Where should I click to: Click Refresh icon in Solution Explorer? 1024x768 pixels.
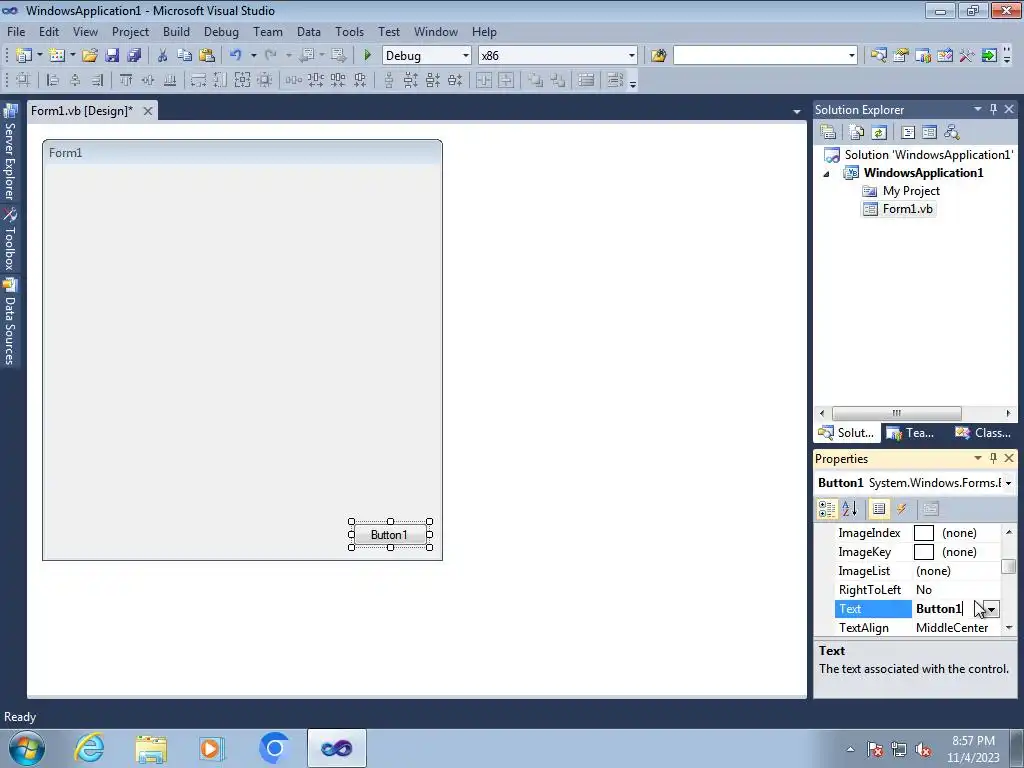pos(879,133)
